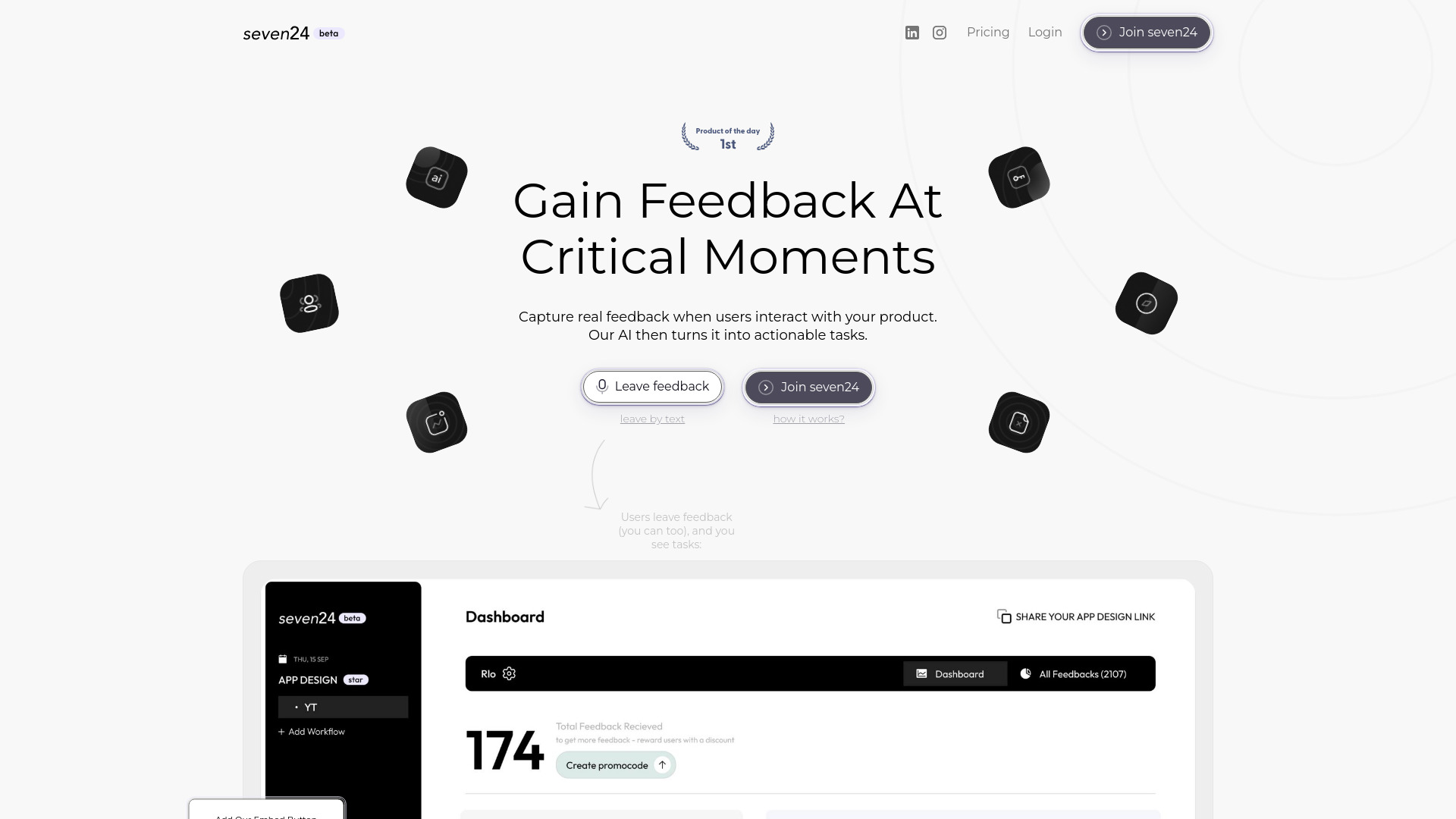The width and height of the screenshot is (1456, 819).
Task: Click the key/authentication icon top-right
Action: click(1019, 177)
